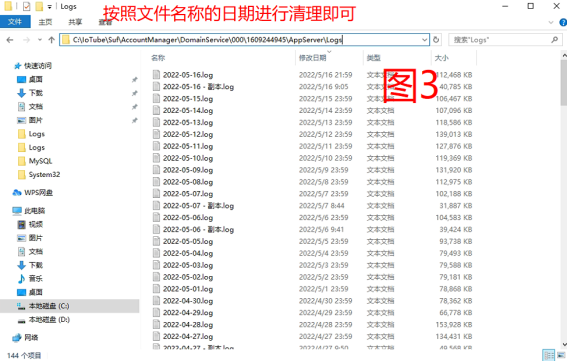This screenshot has width=567, height=361.
Task: Open the Help question mark icon
Action: (563, 22)
